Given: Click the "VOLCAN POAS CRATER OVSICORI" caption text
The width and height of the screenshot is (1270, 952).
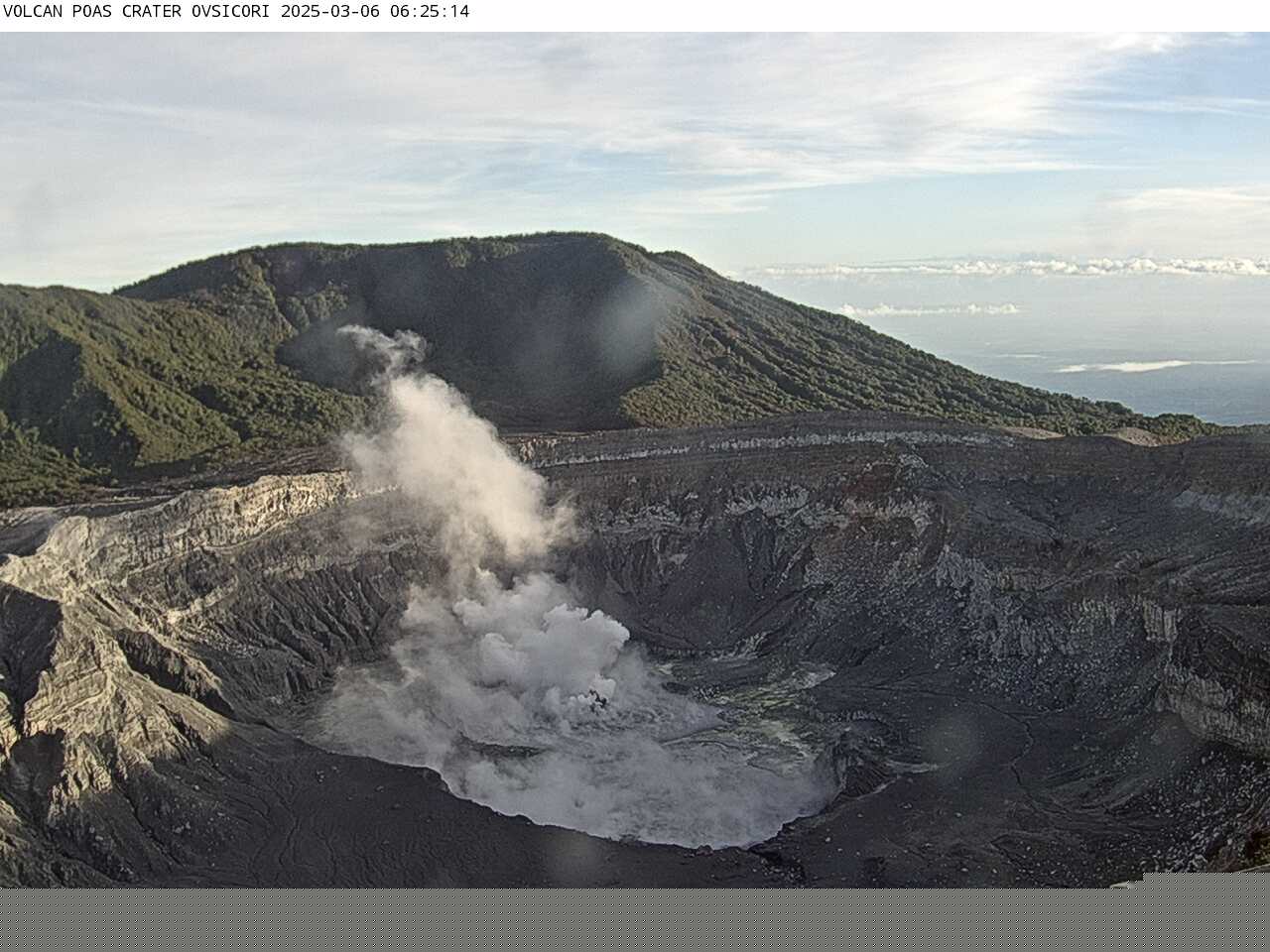Looking at the screenshot, I should coord(138,12).
